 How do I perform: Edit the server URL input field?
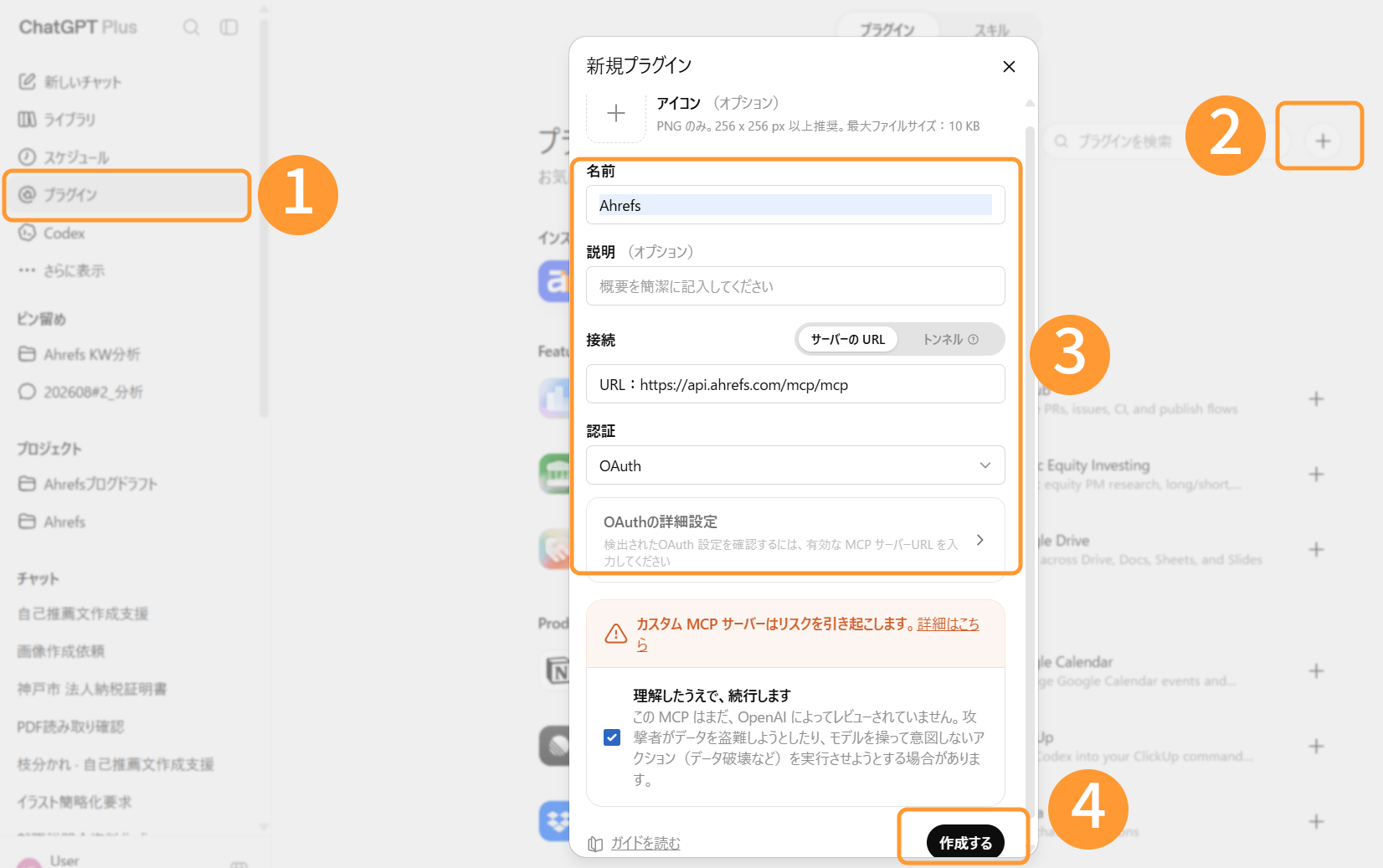point(795,384)
